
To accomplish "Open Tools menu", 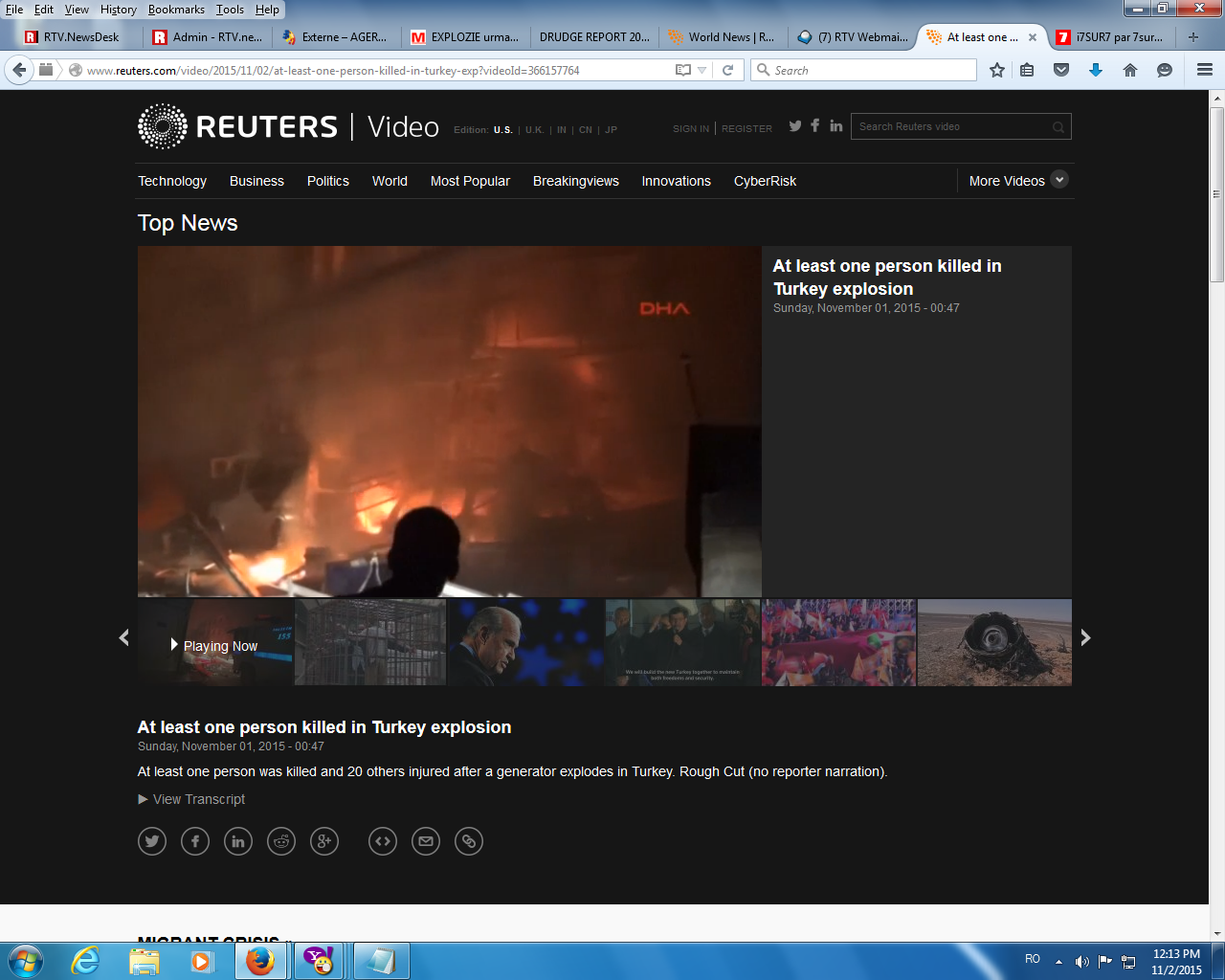I will click(x=230, y=10).
